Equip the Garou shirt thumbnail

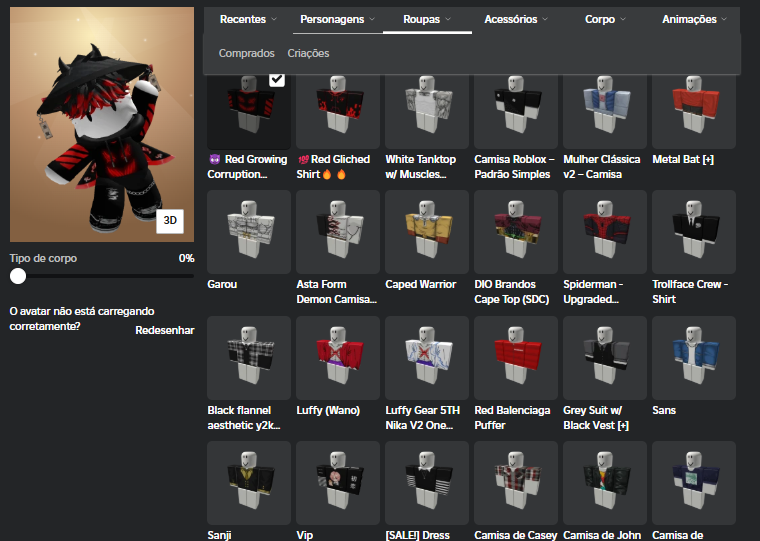[x=249, y=232]
